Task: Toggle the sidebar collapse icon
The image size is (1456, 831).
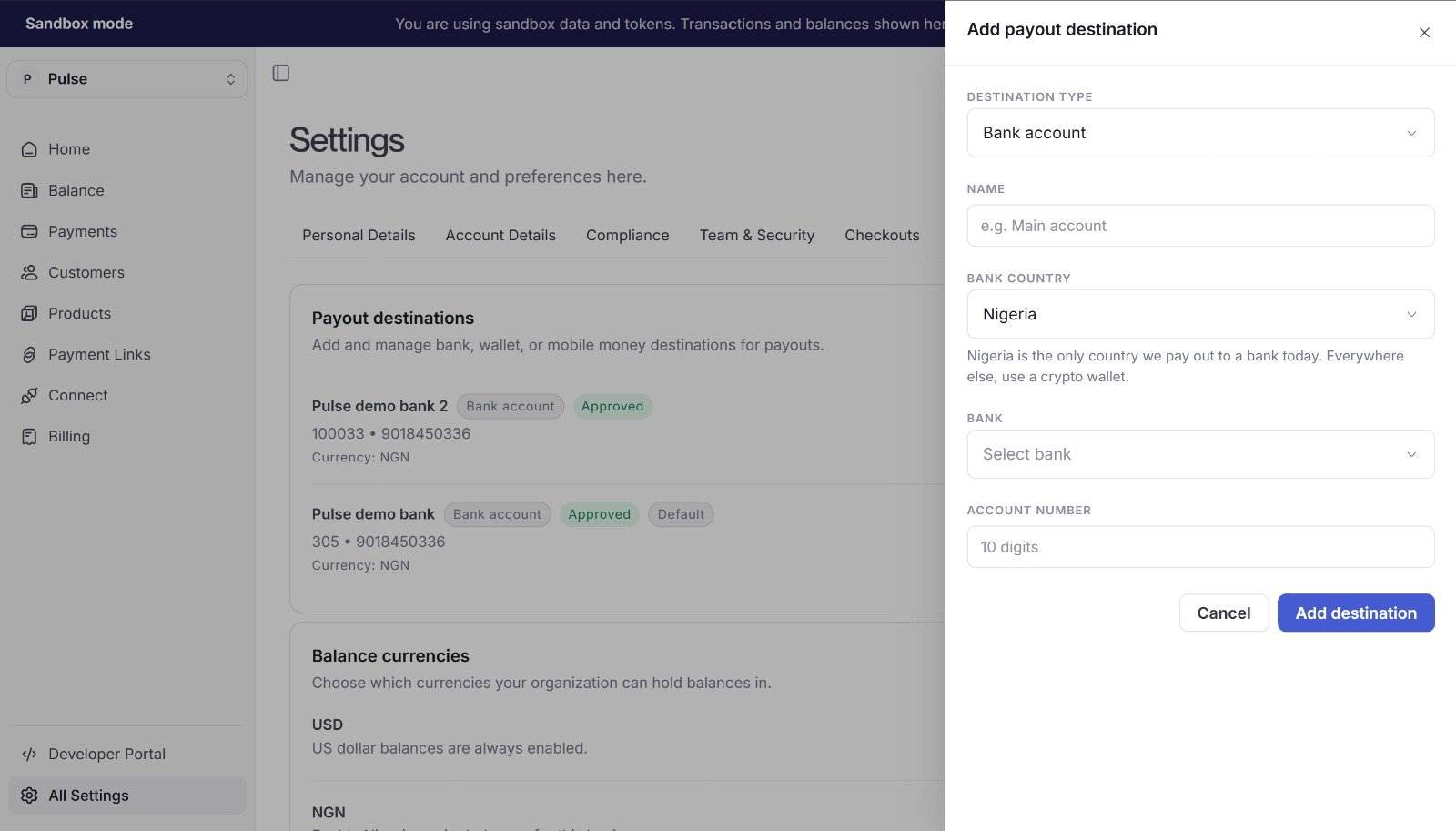Action: [x=281, y=73]
